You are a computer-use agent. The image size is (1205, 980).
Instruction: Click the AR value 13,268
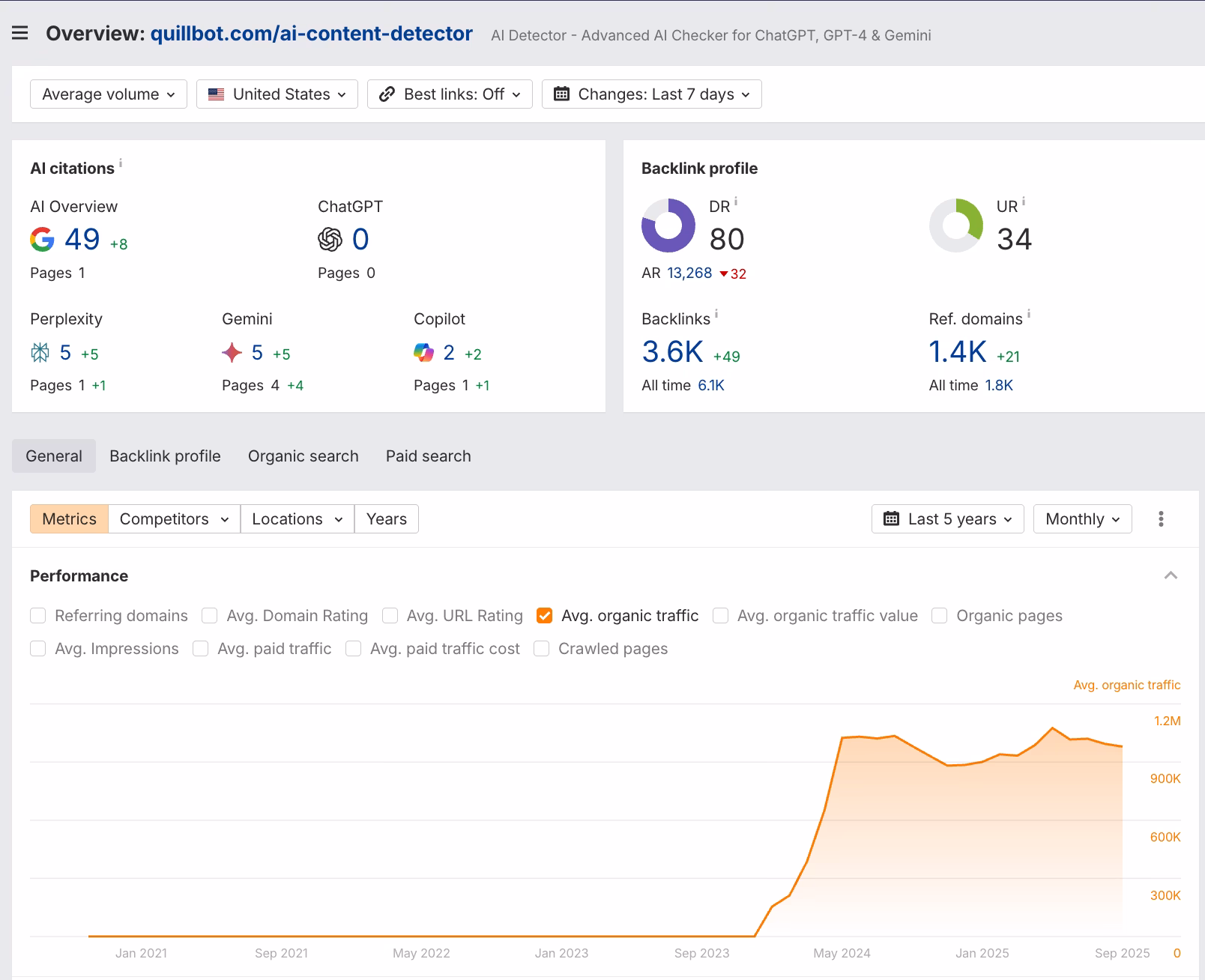click(x=689, y=273)
